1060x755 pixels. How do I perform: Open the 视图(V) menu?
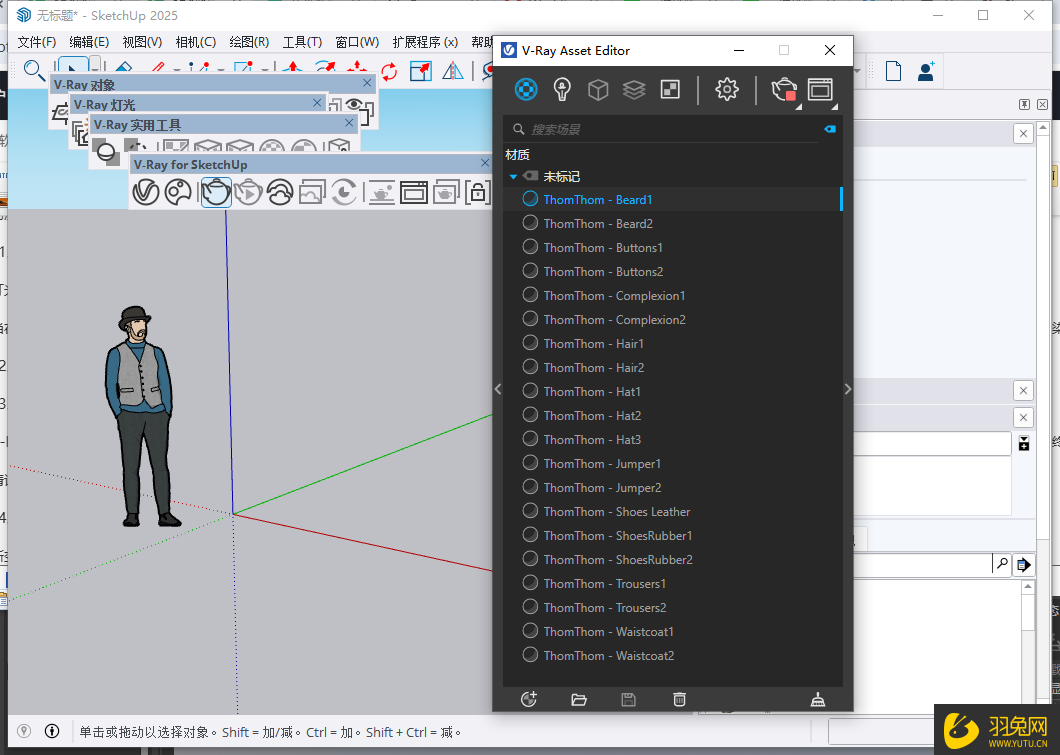tap(142, 42)
